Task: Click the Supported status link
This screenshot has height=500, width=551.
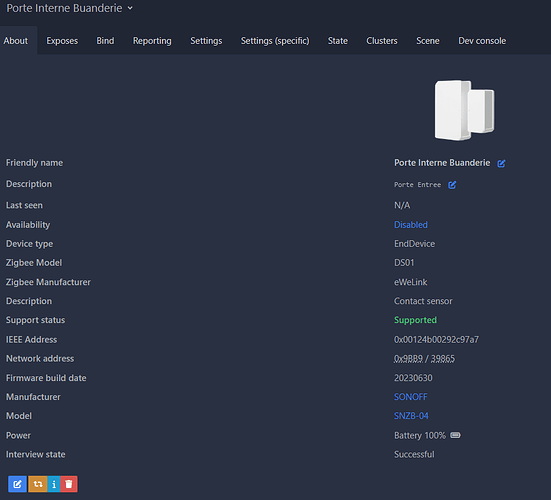Action: 415,320
